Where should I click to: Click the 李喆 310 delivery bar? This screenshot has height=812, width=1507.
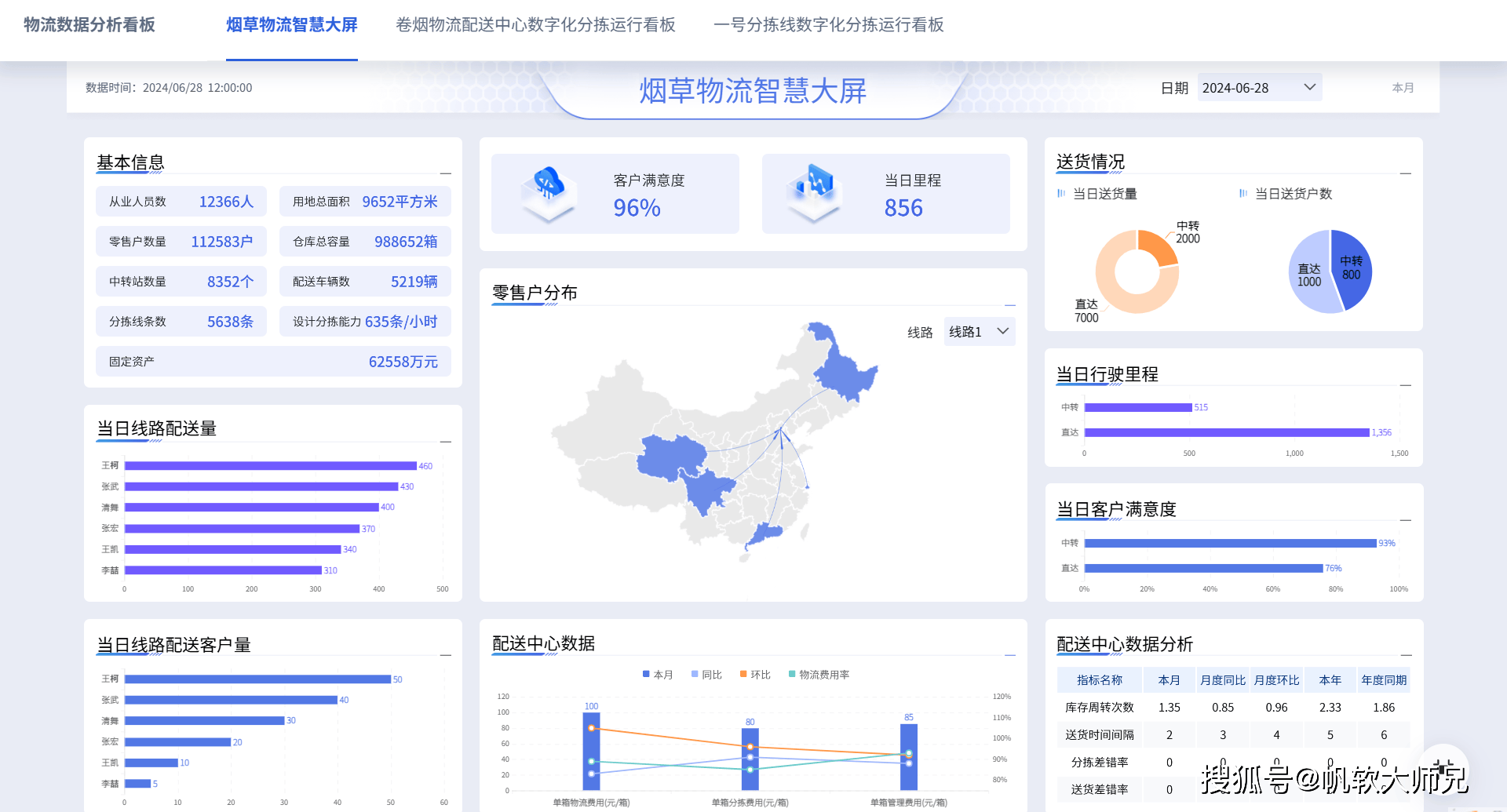point(223,570)
